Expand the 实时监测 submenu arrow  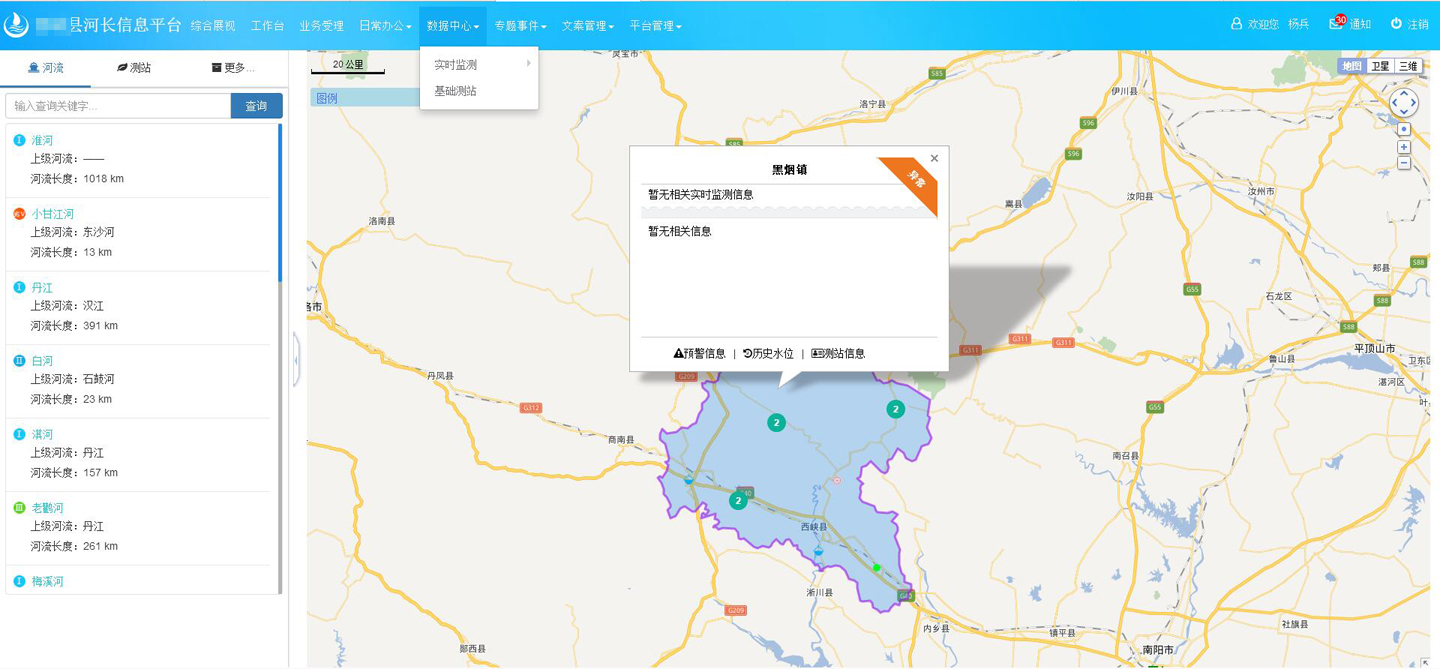[x=530, y=61]
